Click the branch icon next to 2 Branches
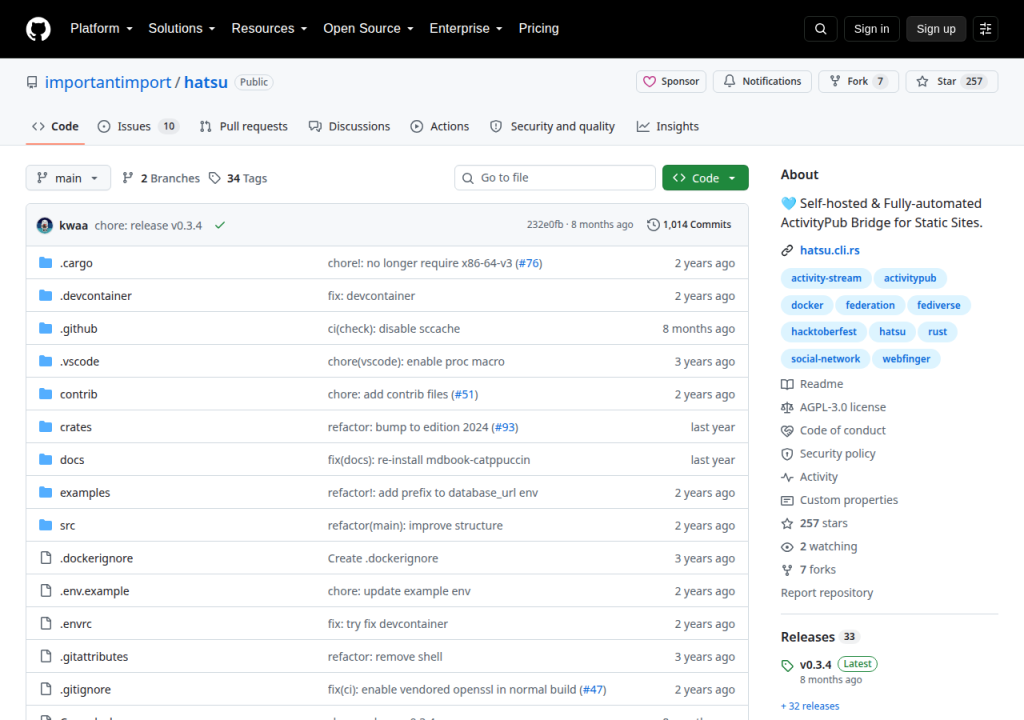Screen dimensions: 1024x720 (x=128, y=178)
